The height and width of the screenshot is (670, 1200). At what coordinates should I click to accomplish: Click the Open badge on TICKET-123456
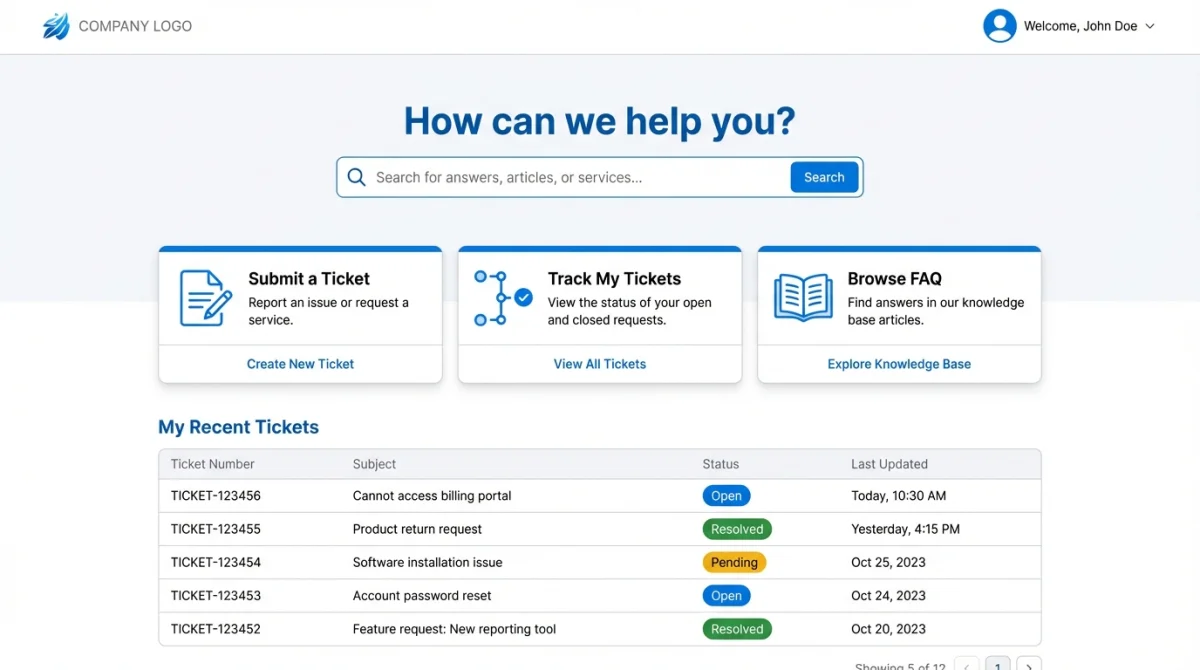[726, 495]
